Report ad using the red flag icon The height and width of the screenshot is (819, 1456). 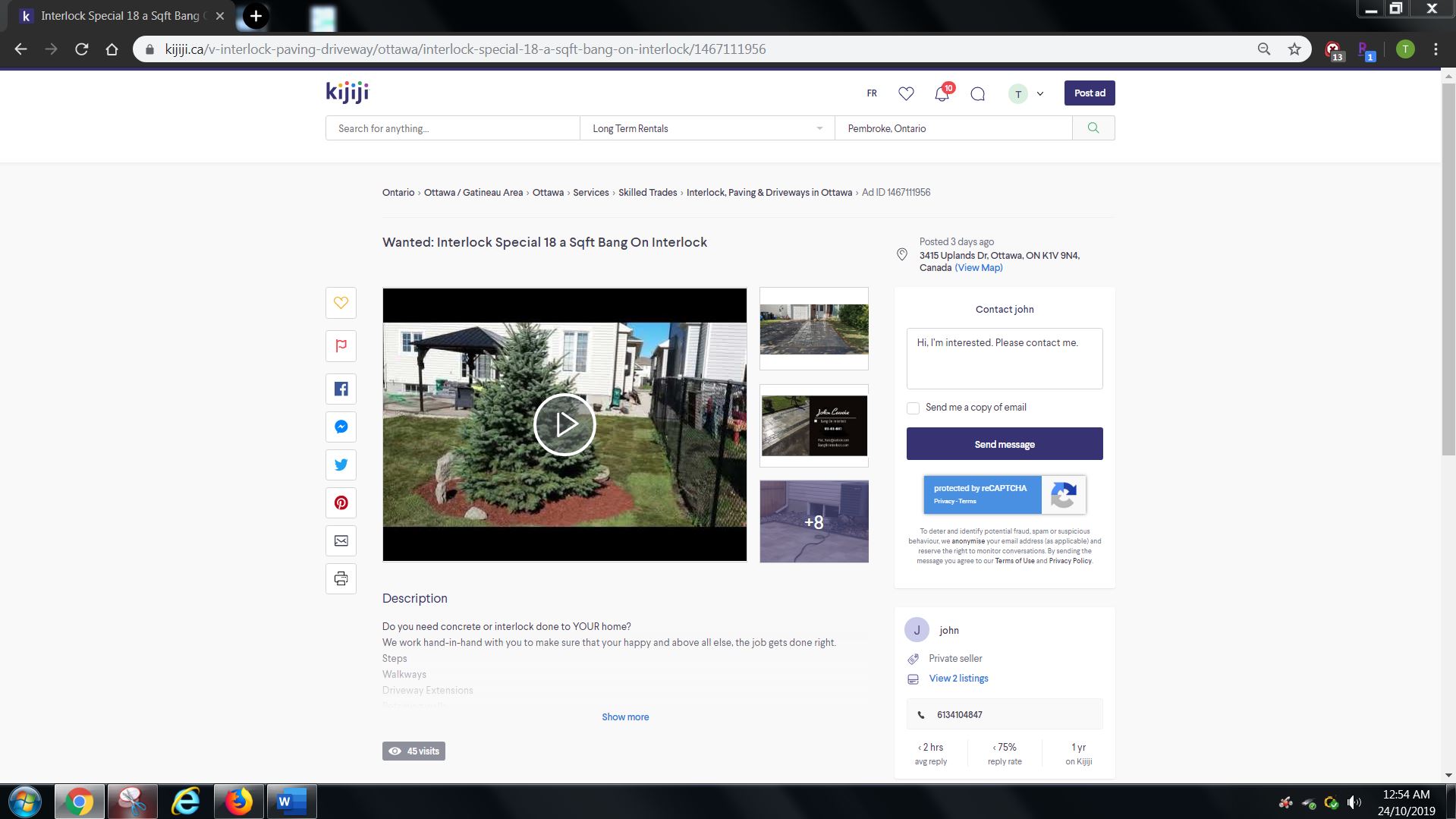click(x=341, y=346)
